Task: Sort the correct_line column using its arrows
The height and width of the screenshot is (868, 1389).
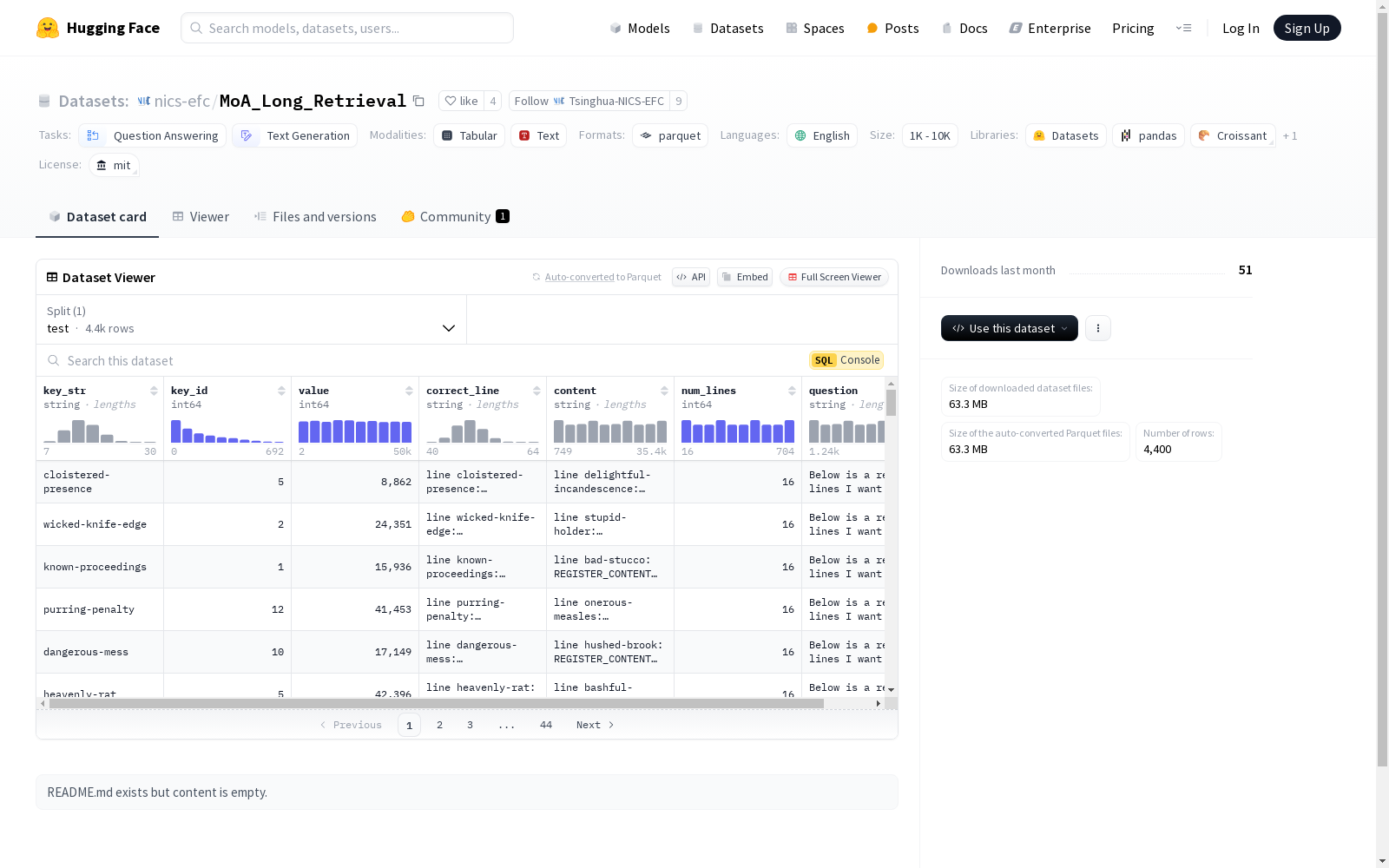Action: (x=537, y=391)
